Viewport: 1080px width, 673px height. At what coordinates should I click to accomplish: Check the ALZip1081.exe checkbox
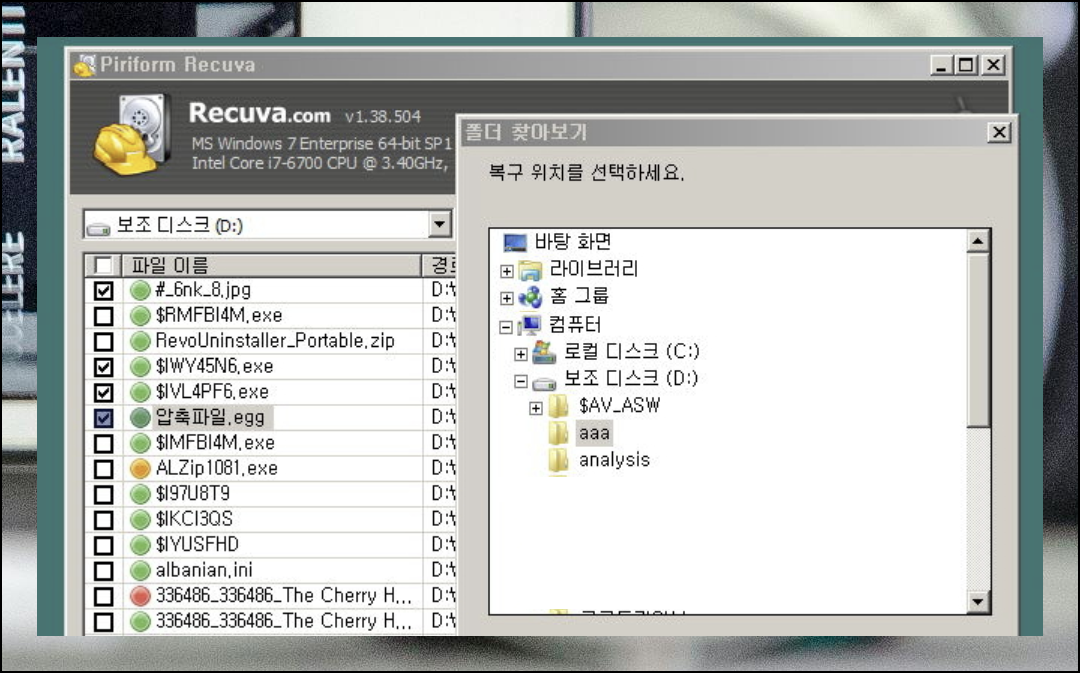[x=103, y=469]
